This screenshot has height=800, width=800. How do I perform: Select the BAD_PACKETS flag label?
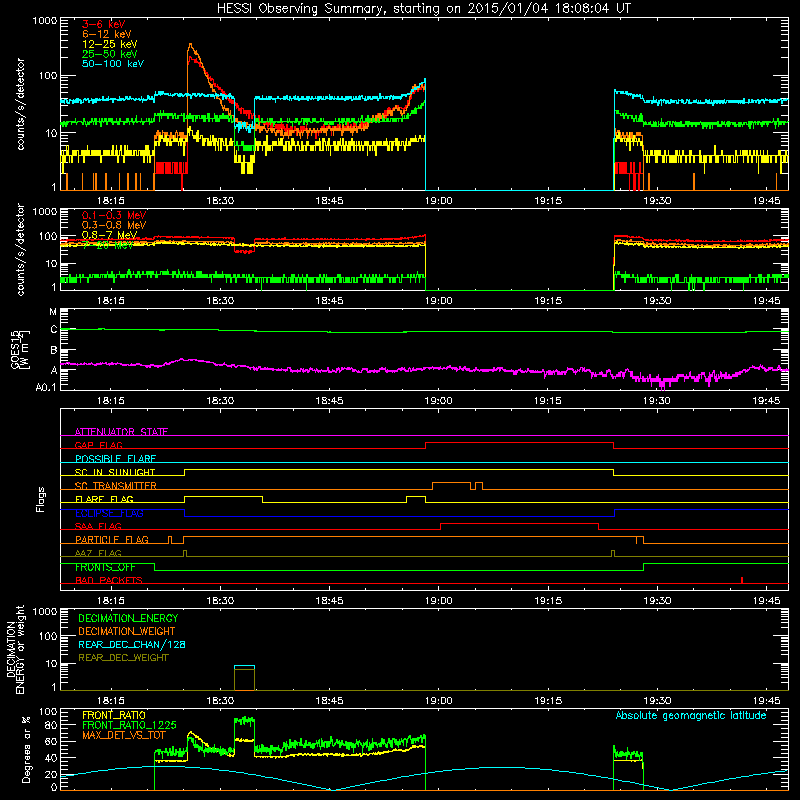point(109,580)
